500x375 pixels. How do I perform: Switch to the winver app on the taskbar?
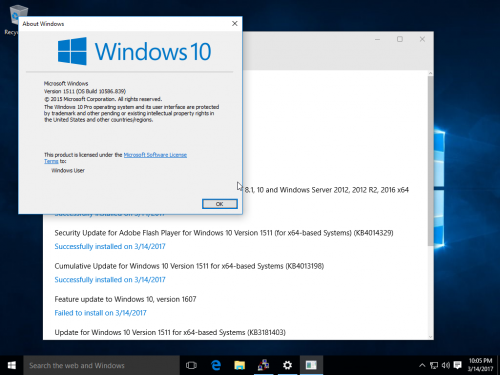click(311, 365)
